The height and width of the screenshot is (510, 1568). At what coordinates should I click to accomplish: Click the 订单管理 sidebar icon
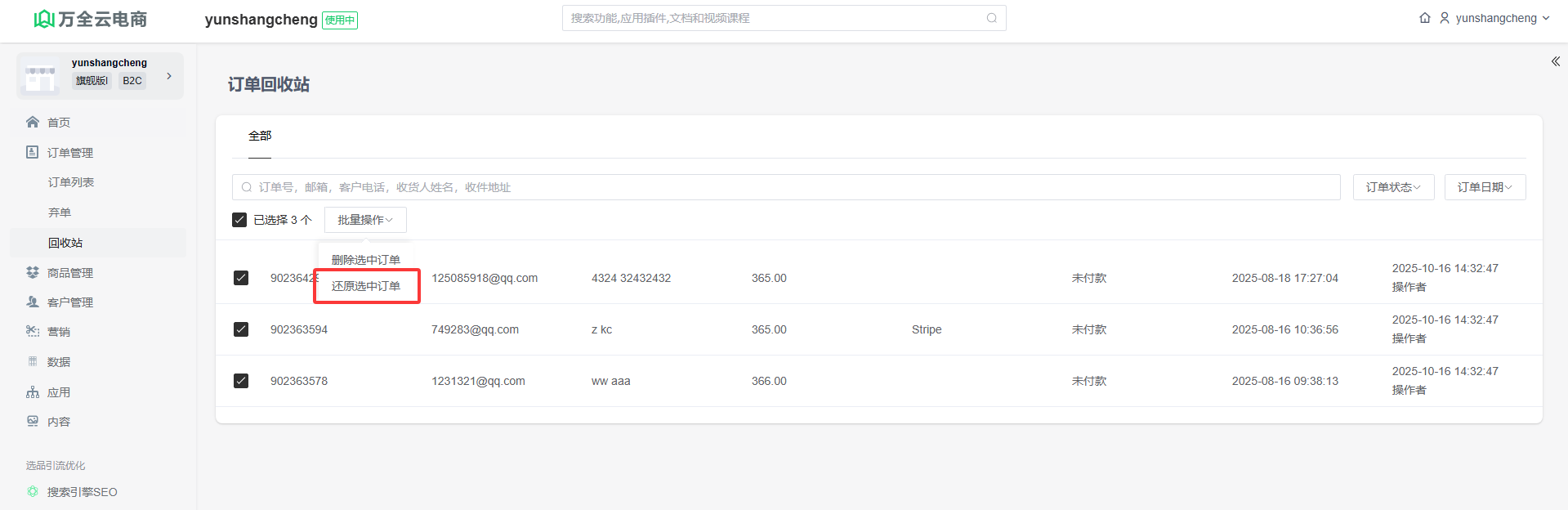click(33, 152)
